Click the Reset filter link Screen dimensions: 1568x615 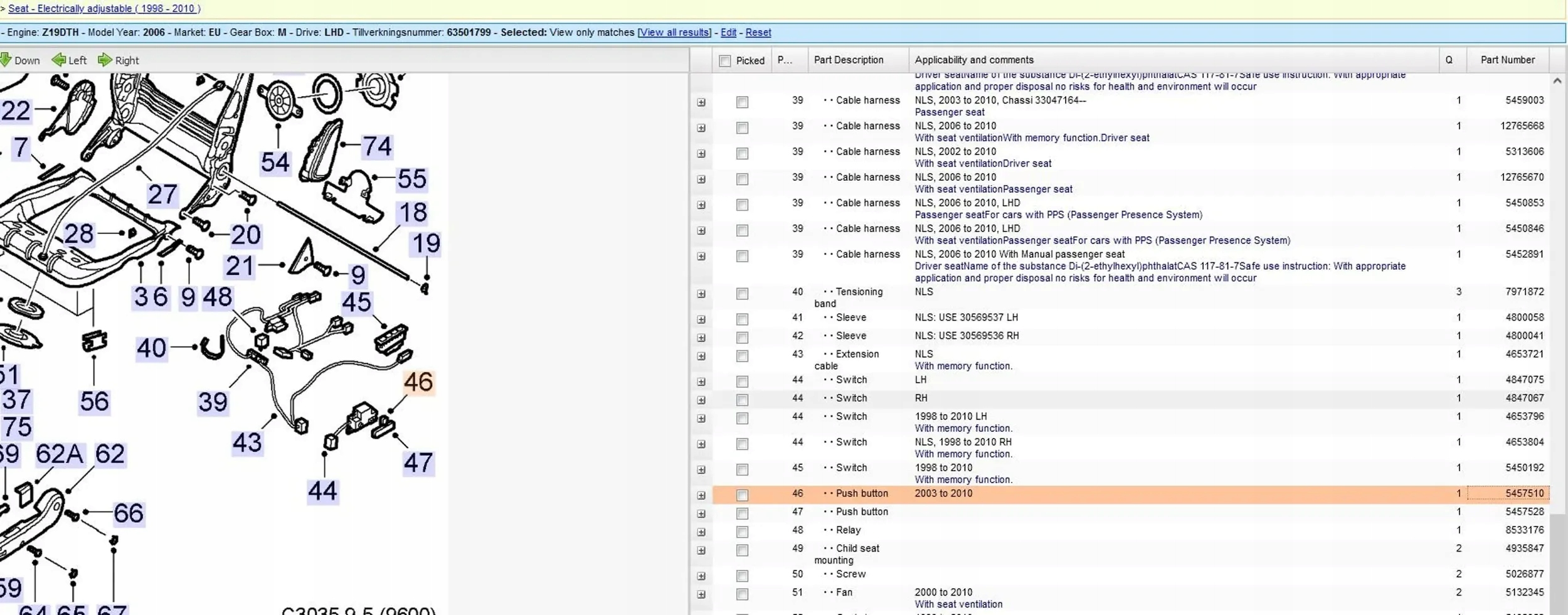click(758, 32)
